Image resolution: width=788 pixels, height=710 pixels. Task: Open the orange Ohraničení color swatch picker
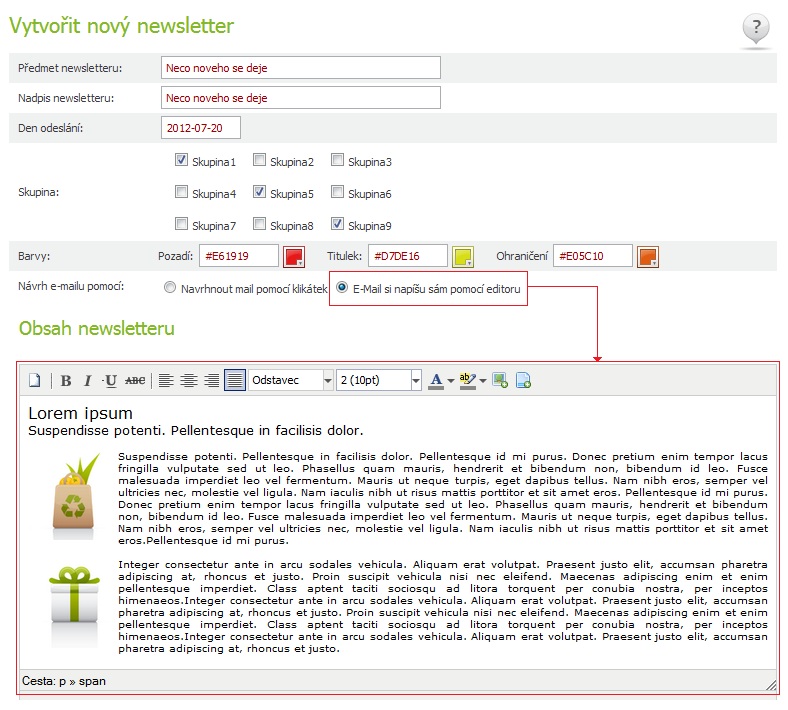coord(648,256)
